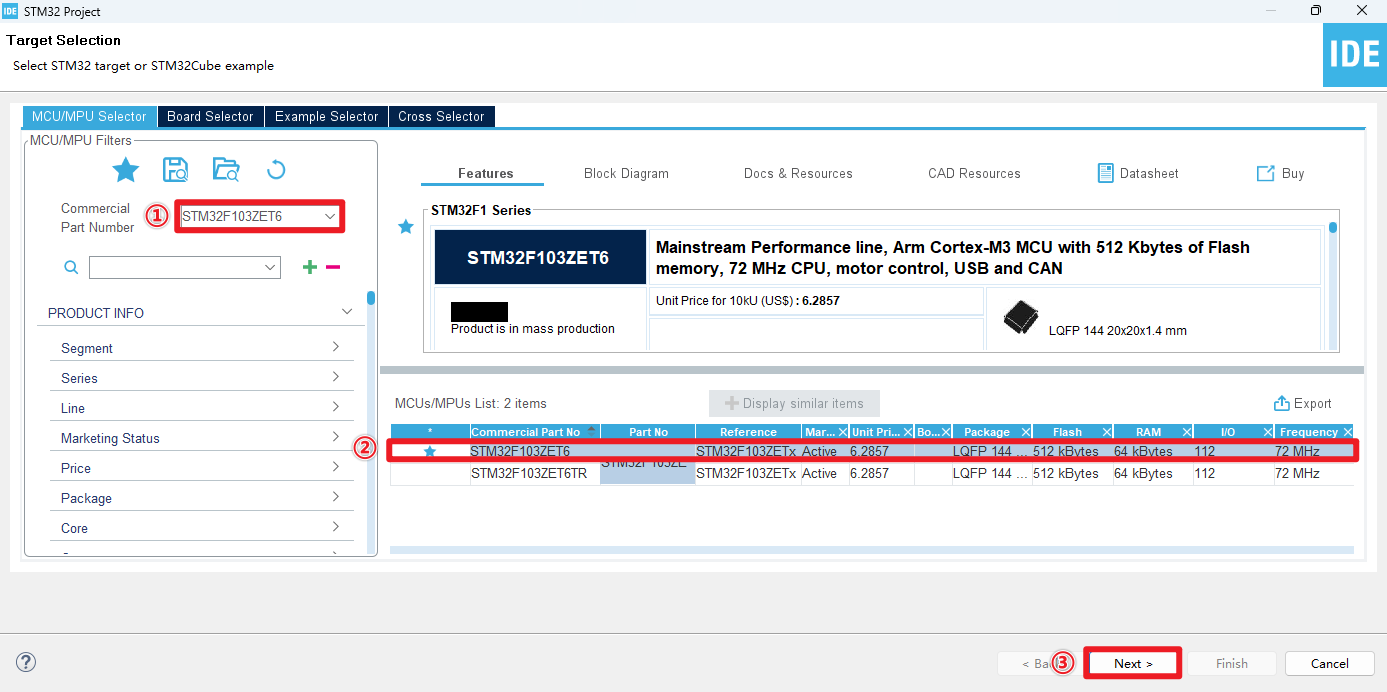
Task: Open the Features tab
Action: tap(486, 173)
